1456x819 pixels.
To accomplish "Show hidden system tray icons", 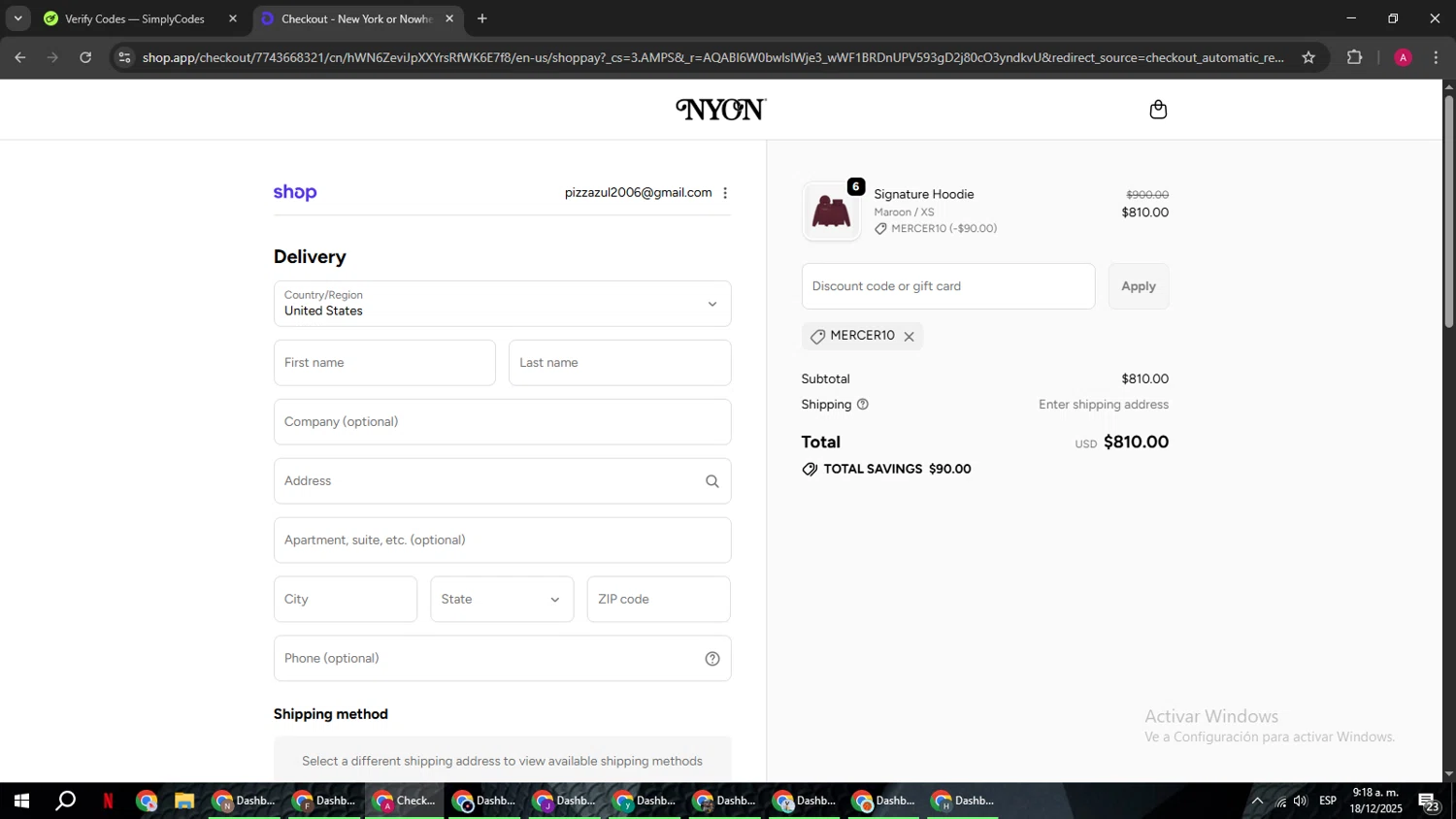I will pyautogui.click(x=1257, y=802).
